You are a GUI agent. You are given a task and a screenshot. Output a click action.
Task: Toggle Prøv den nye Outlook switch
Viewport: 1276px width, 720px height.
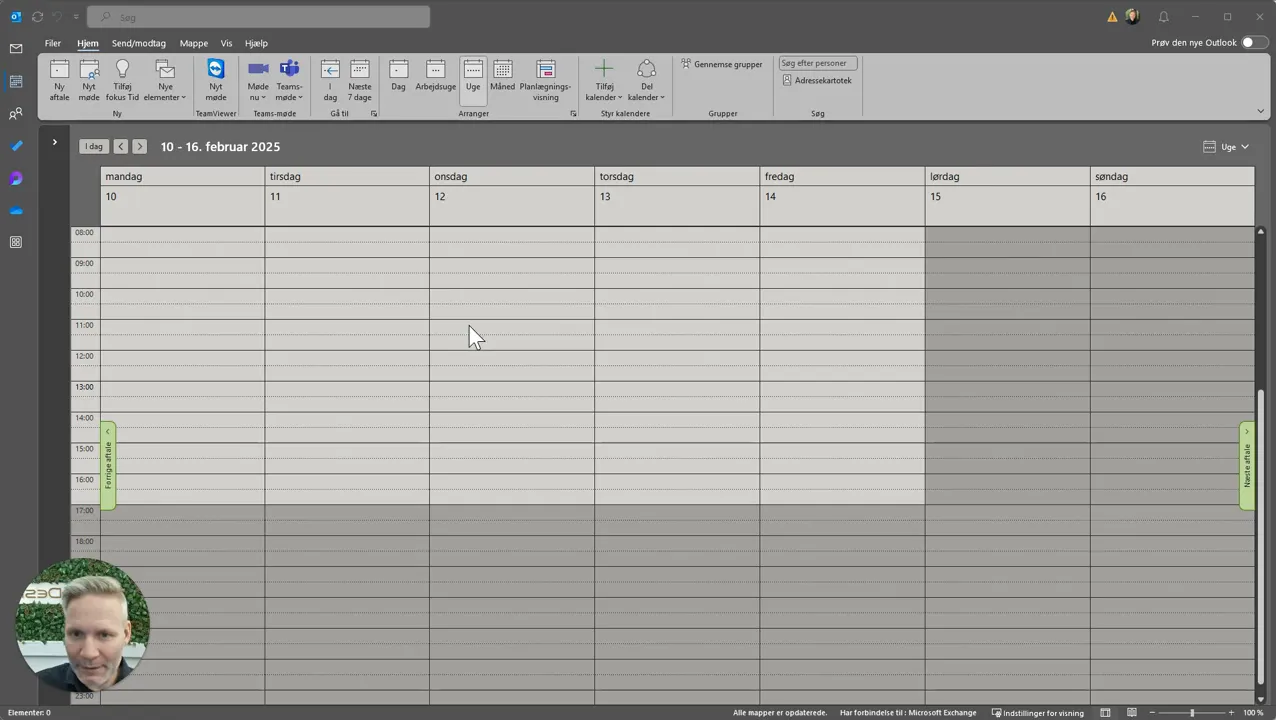1254,43
